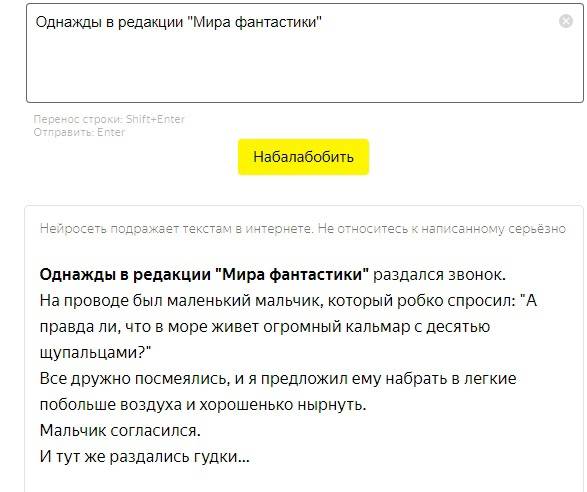Viewport: 587px width, 492px height.
Task: Click the "Отправить: Enter" hint text
Action: (79, 132)
